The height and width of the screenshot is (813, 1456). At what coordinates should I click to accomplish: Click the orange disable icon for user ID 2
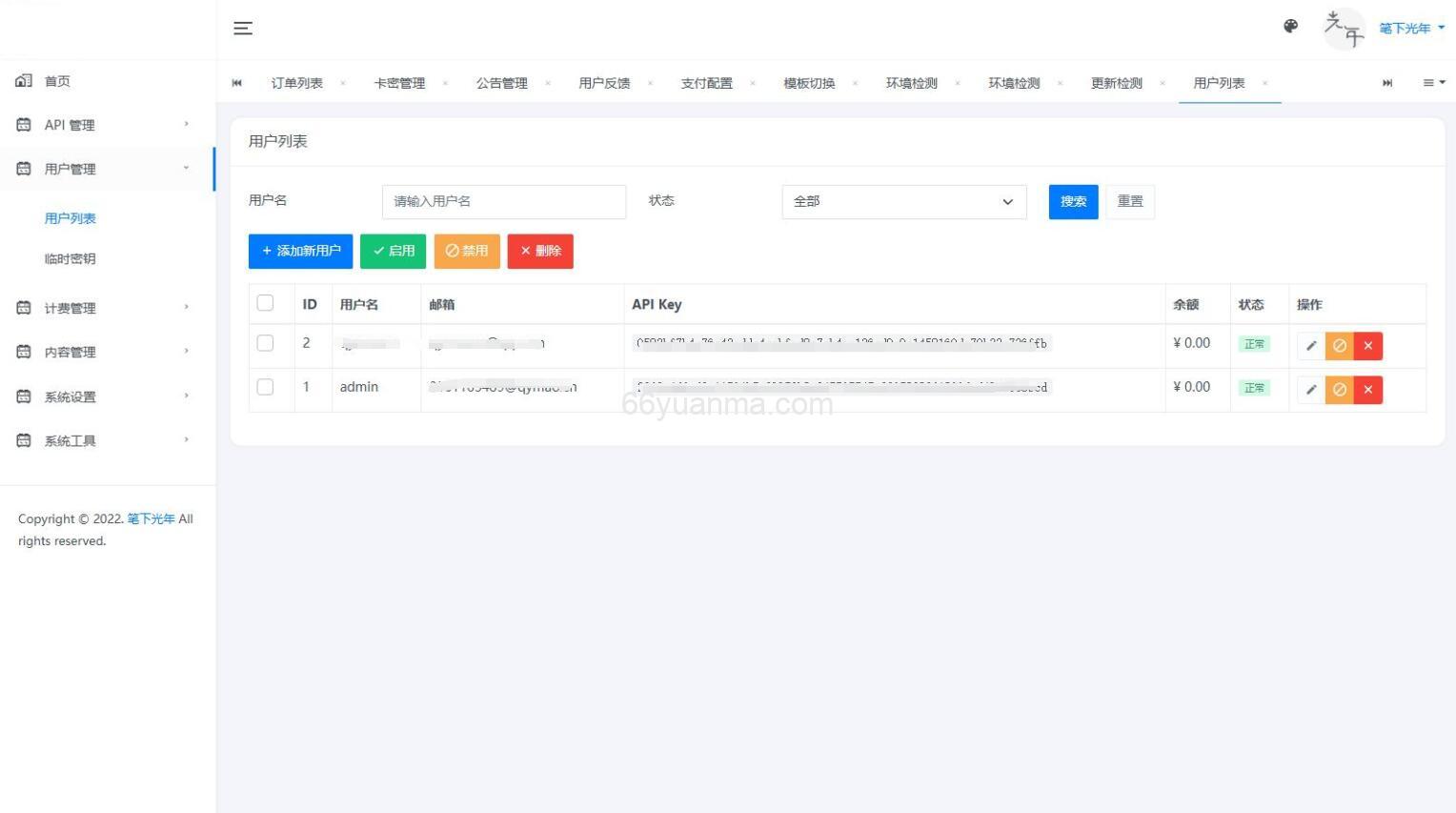[x=1339, y=345]
